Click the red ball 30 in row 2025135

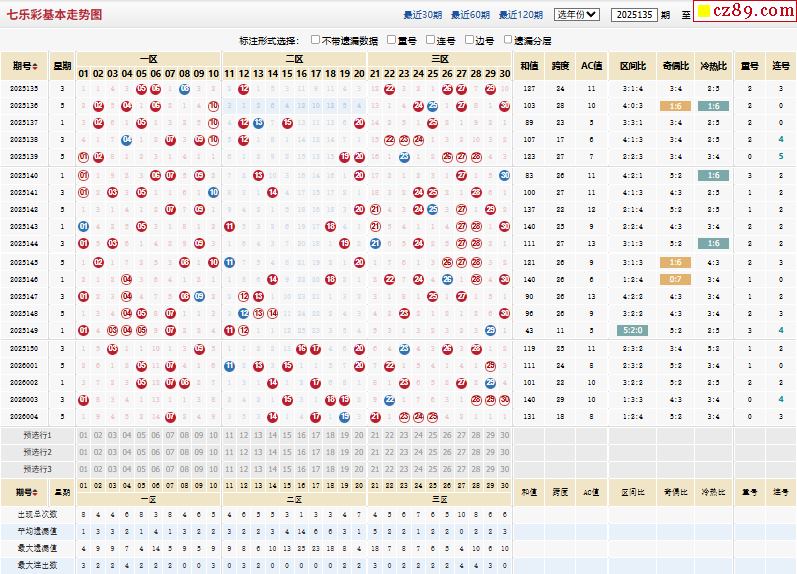tap(504, 88)
